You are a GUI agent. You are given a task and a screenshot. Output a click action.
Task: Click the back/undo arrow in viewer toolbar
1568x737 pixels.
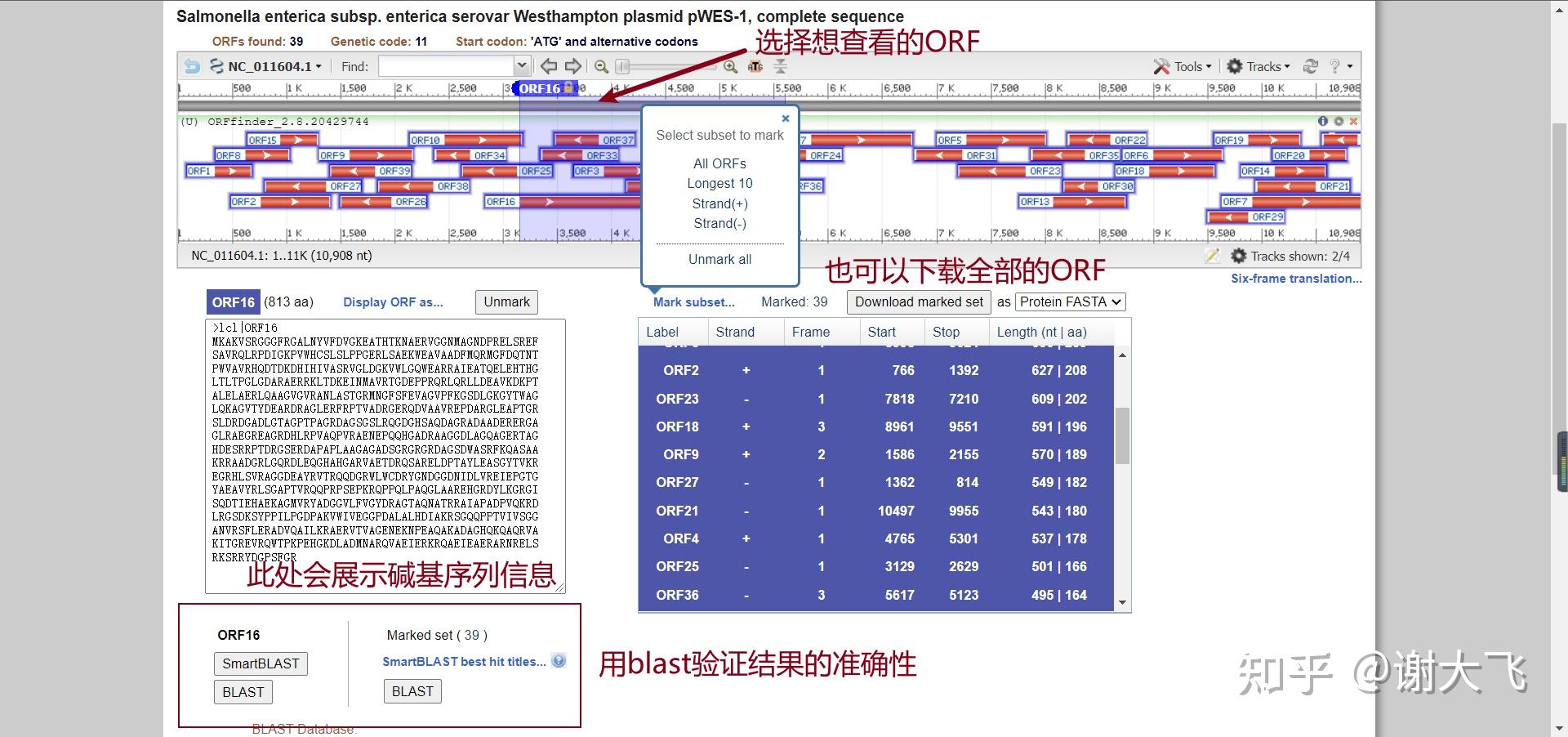[x=192, y=66]
